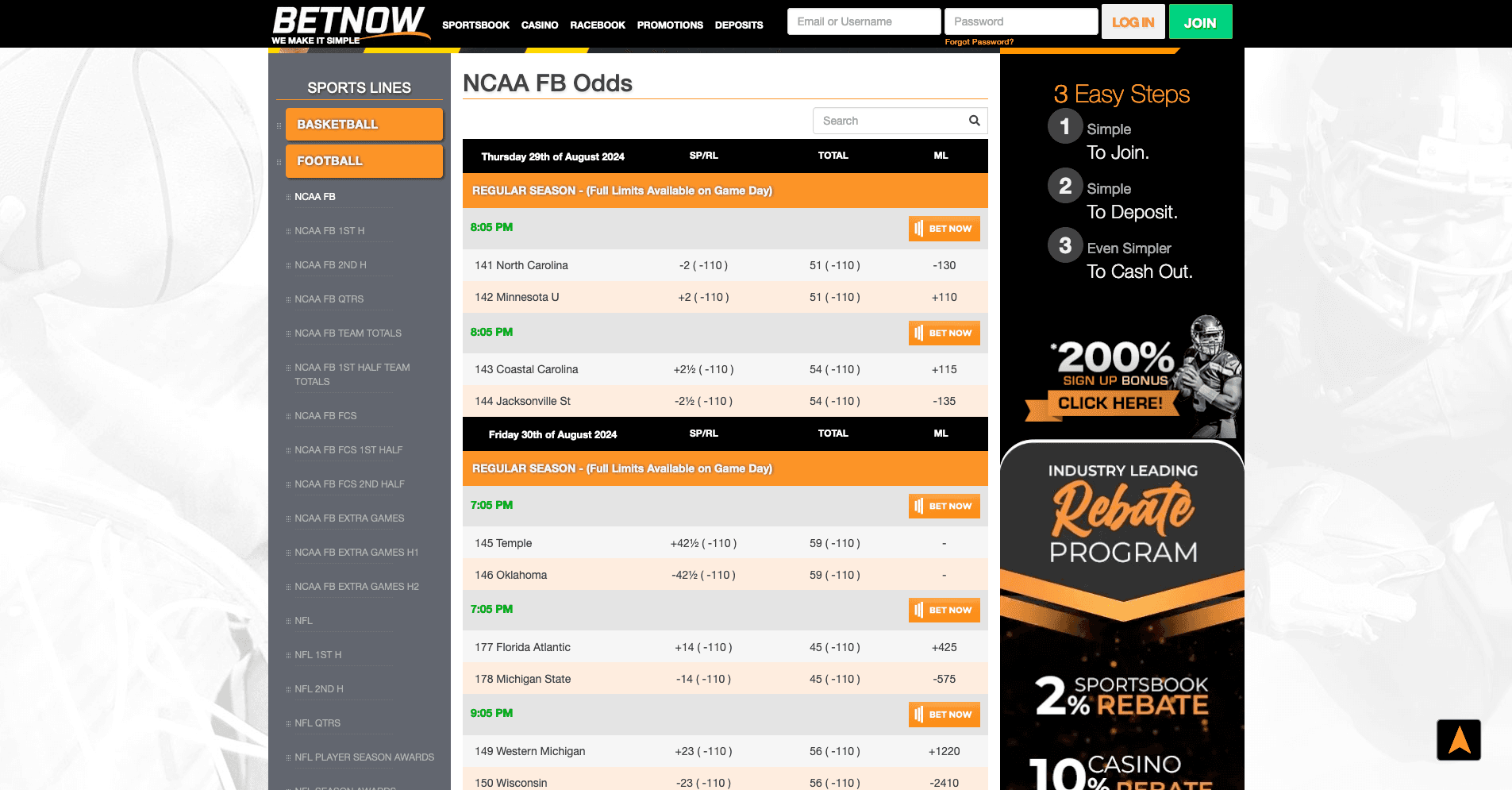
Task: Select NCAA FB EXTRA GAMES H2
Action: pyautogui.click(x=356, y=587)
